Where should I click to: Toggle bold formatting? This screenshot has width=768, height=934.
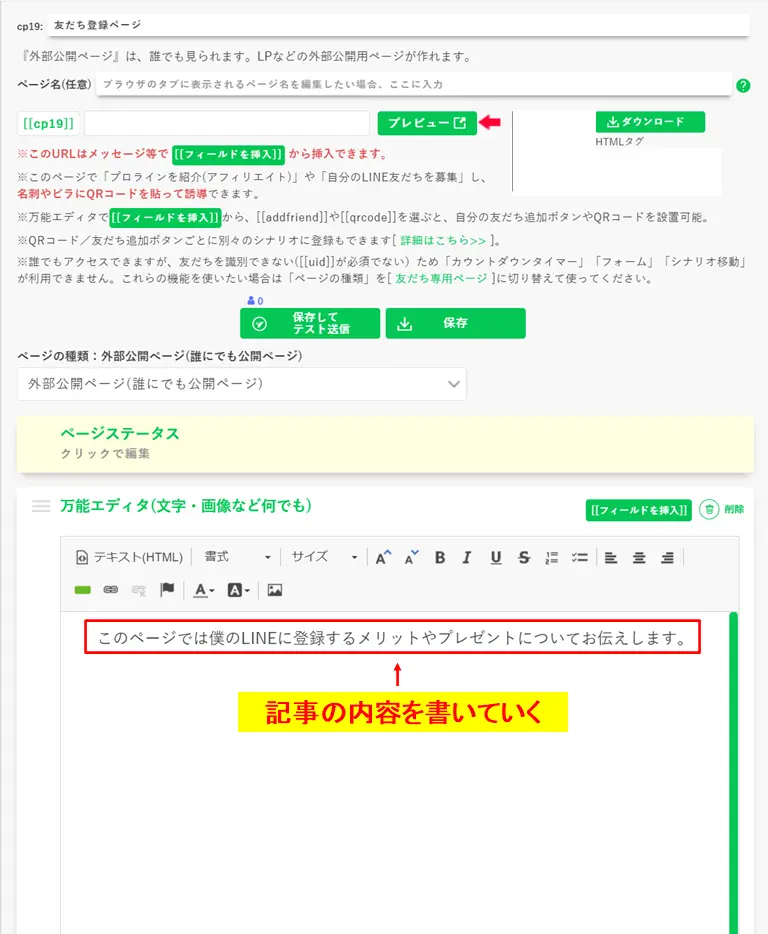point(440,558)
